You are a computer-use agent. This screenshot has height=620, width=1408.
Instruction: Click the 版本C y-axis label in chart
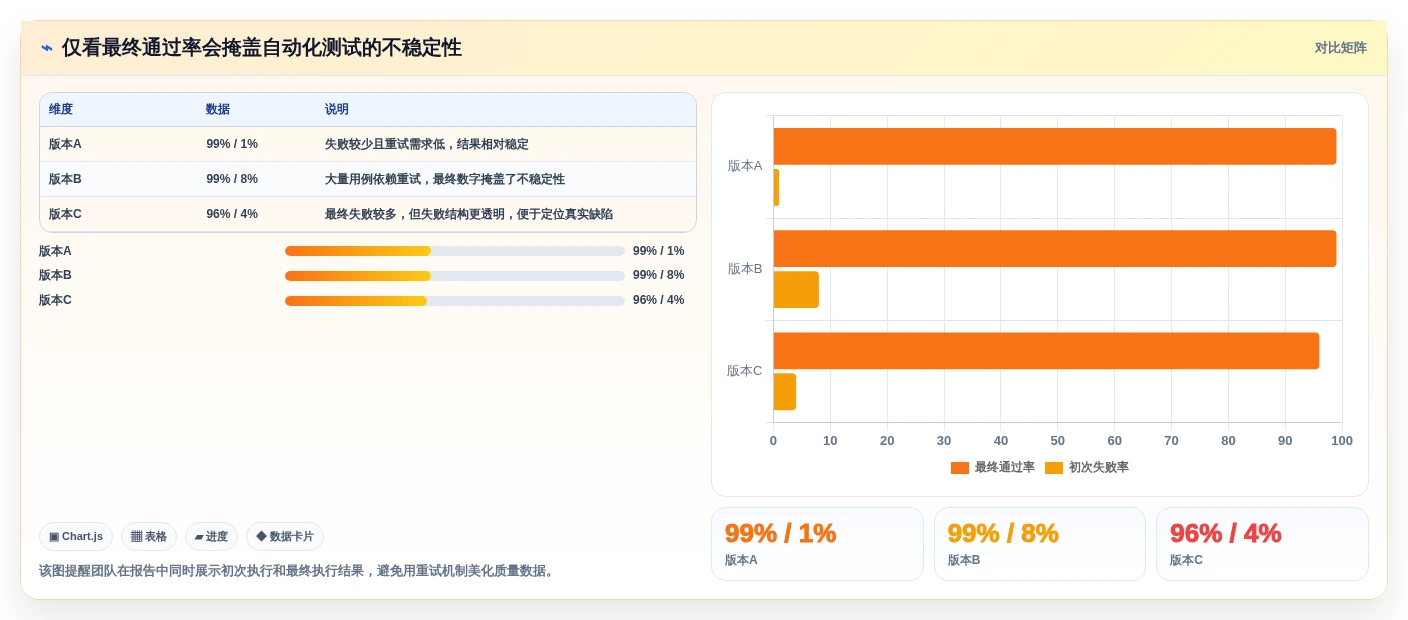click(745, 371)
